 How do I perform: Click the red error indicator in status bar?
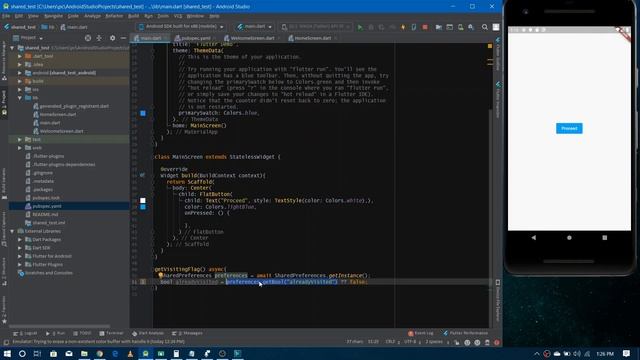click(x=497, y=342)
